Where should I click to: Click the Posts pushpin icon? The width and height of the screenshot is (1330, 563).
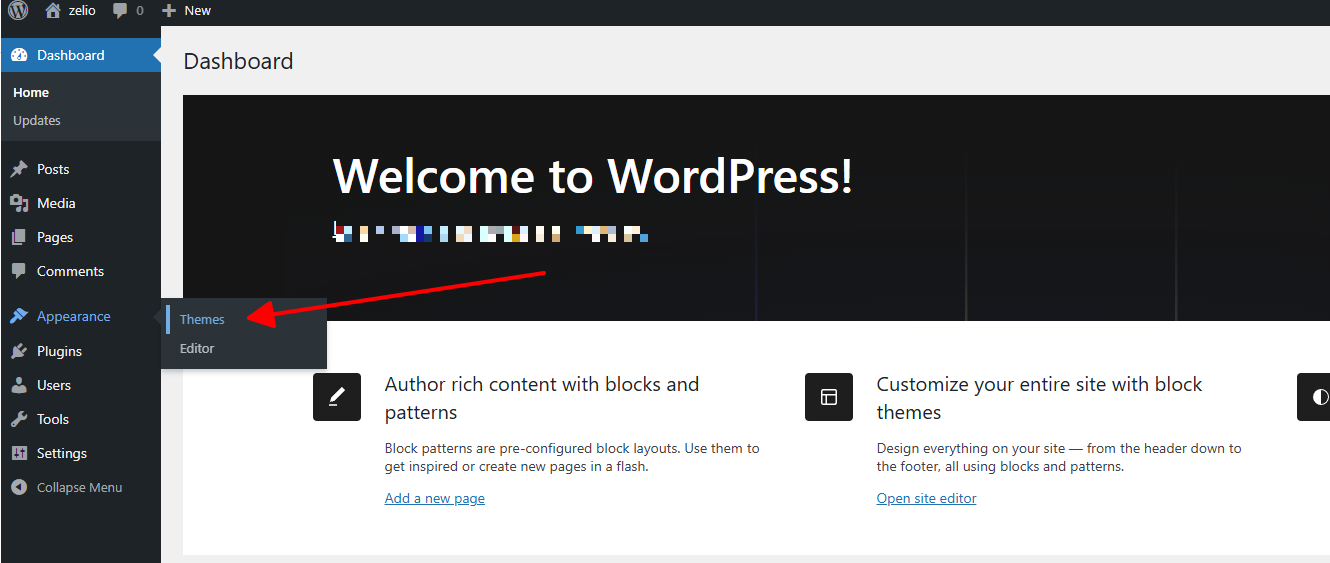(19, 169)
